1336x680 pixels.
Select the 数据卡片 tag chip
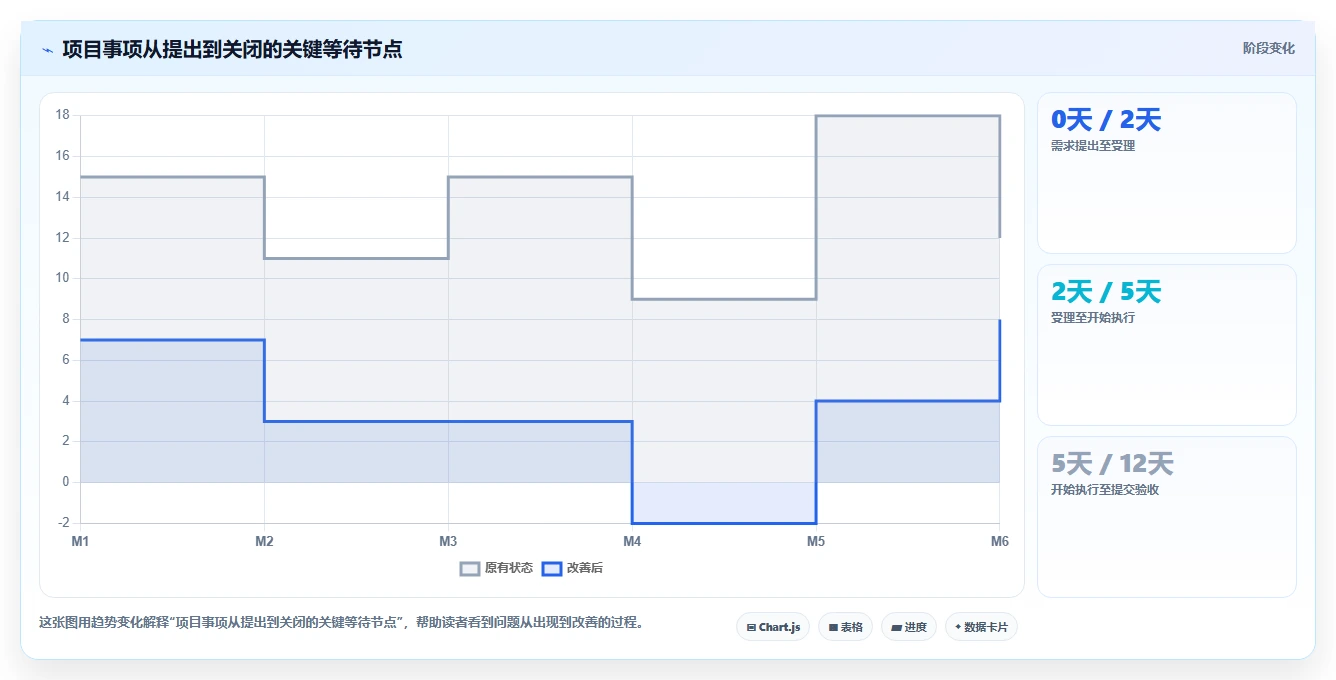(981, 627)
